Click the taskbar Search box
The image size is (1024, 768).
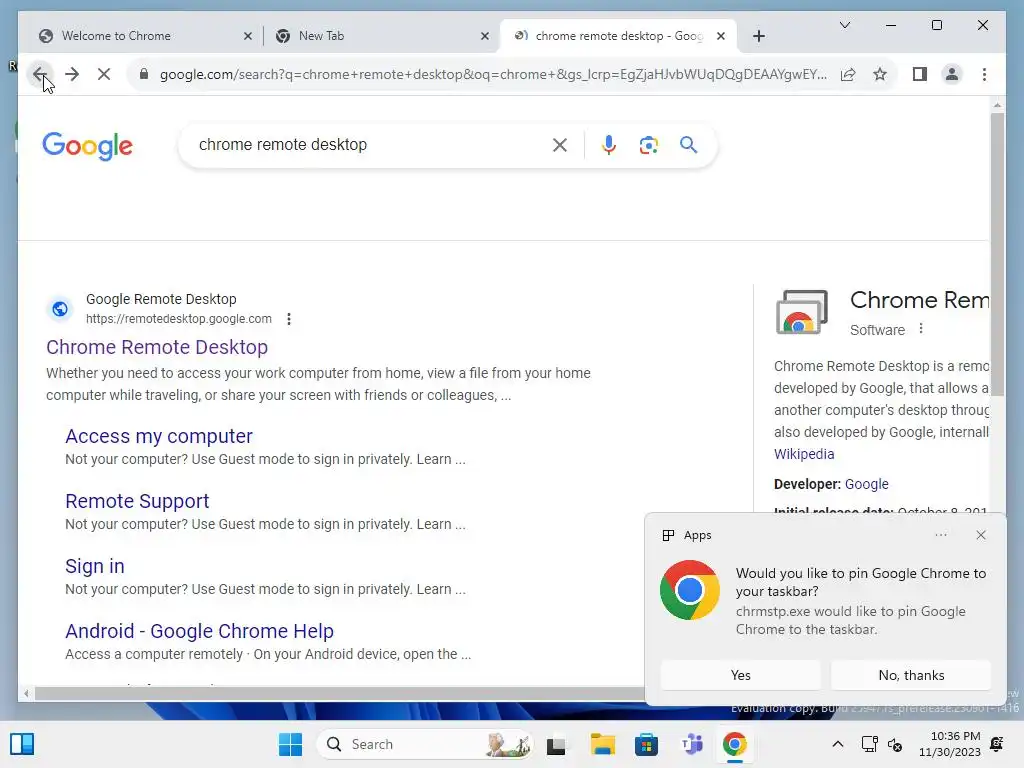click(425, 744)
